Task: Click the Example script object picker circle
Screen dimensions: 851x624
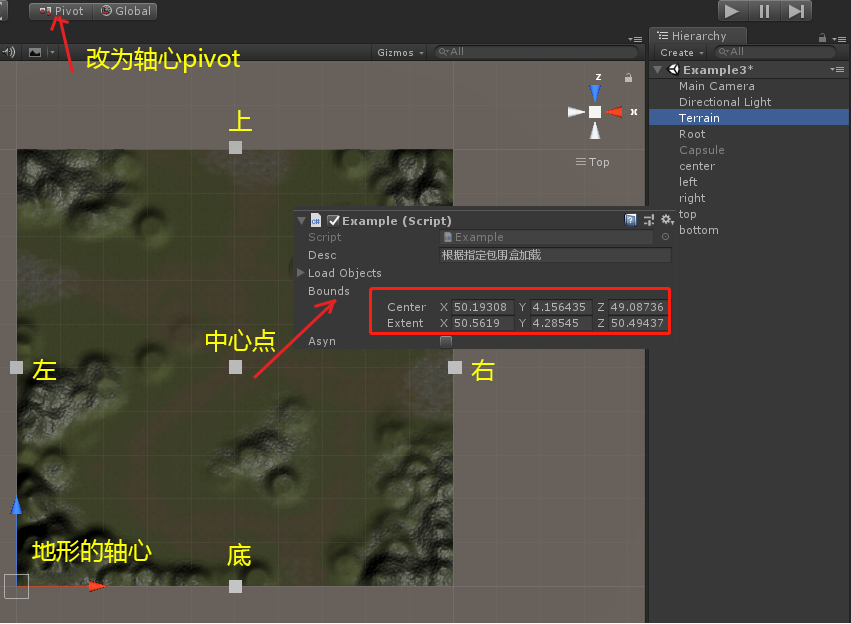Action: (665, 237)
